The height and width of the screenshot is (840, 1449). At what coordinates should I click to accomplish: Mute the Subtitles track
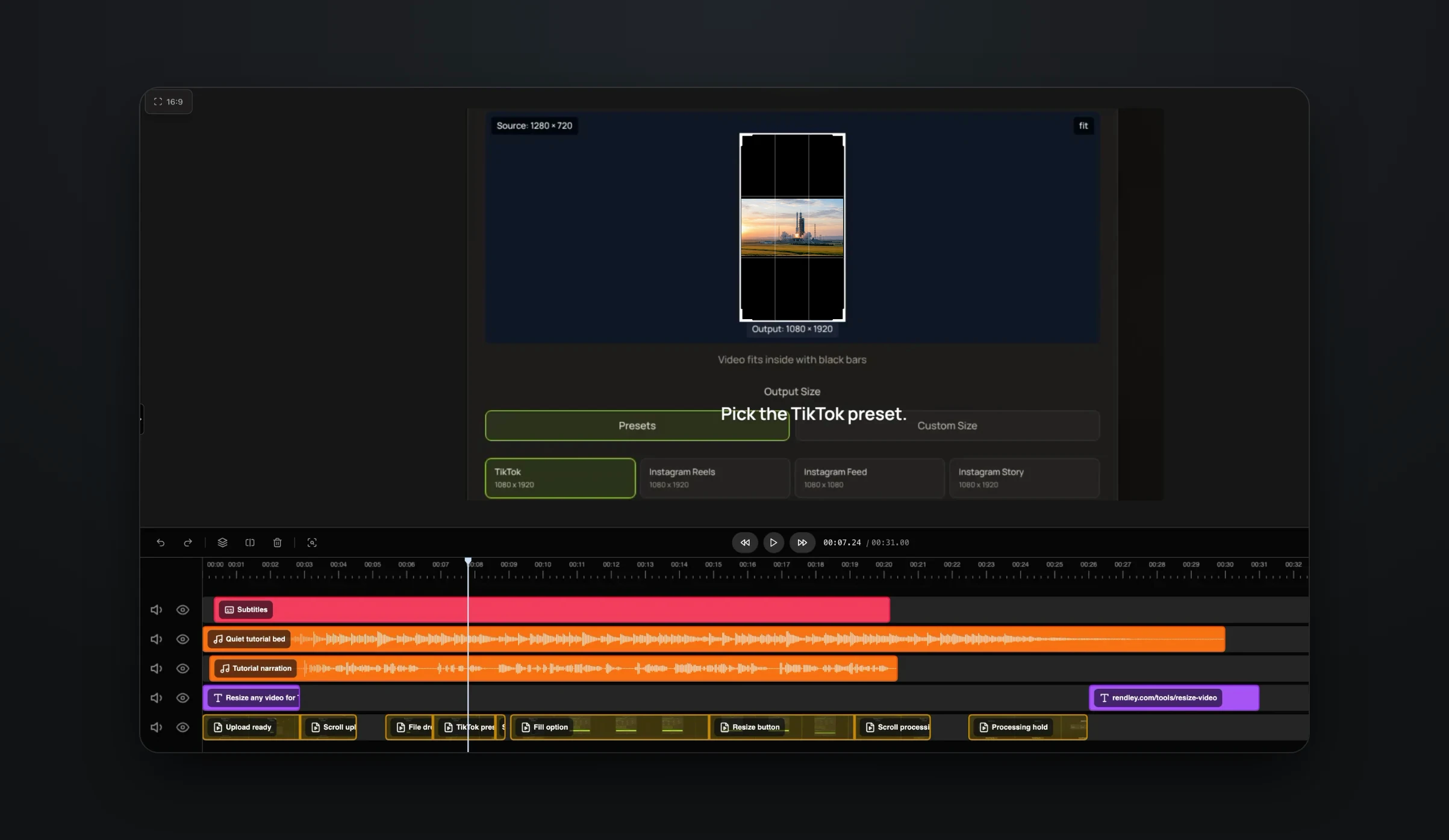156,610
